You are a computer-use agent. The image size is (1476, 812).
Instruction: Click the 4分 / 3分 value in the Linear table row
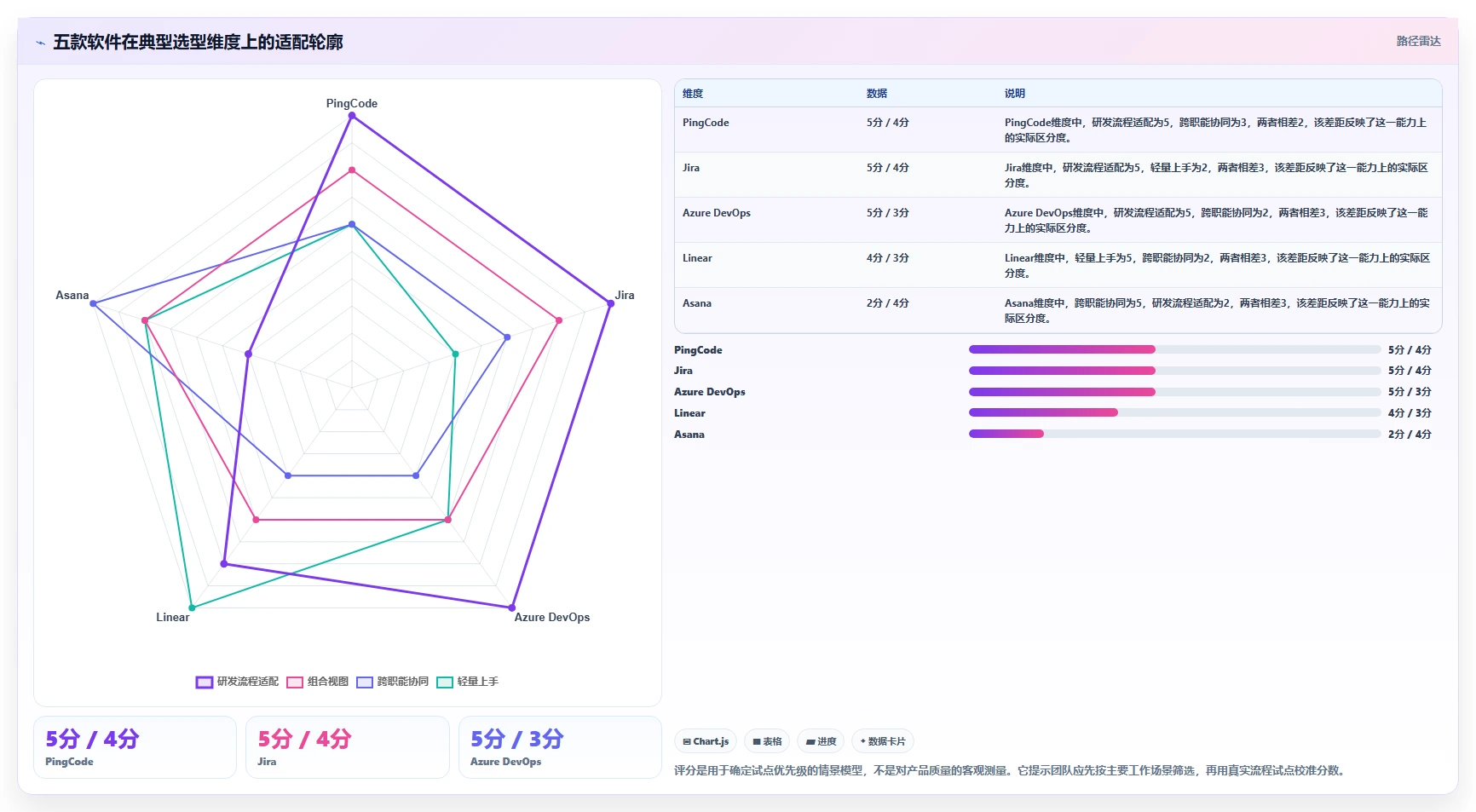pos(888,258)
